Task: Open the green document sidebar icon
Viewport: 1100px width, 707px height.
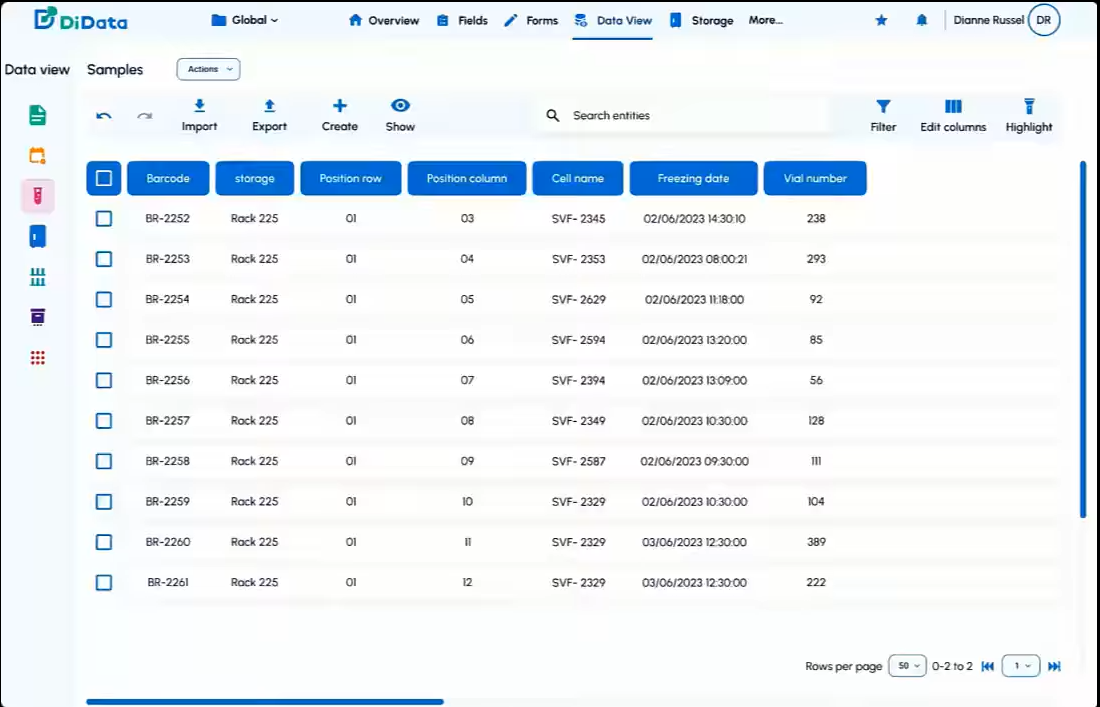Action: [38, 115]
